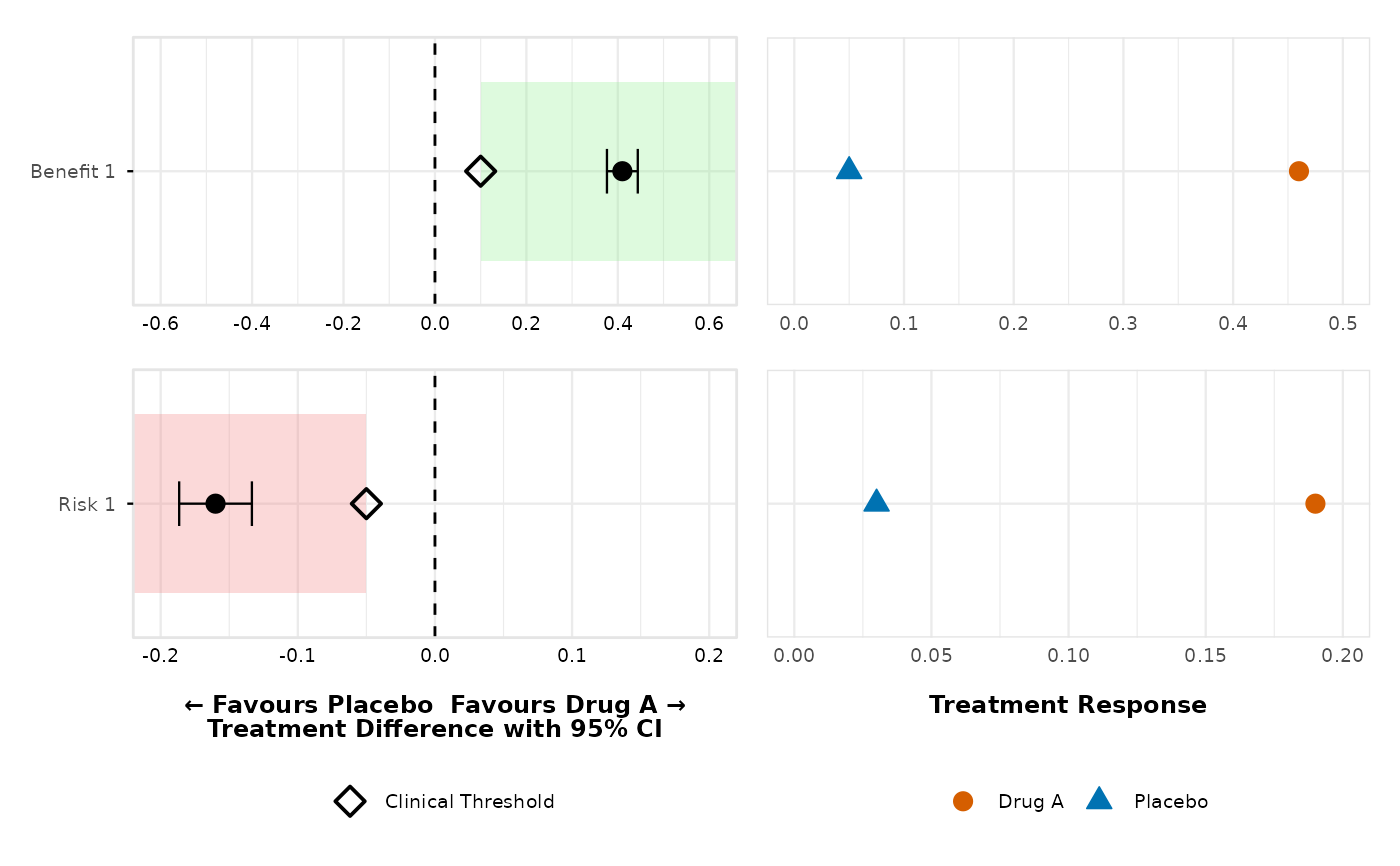Click the Benefit 1 clinical threshold diamond

(481, 171)
